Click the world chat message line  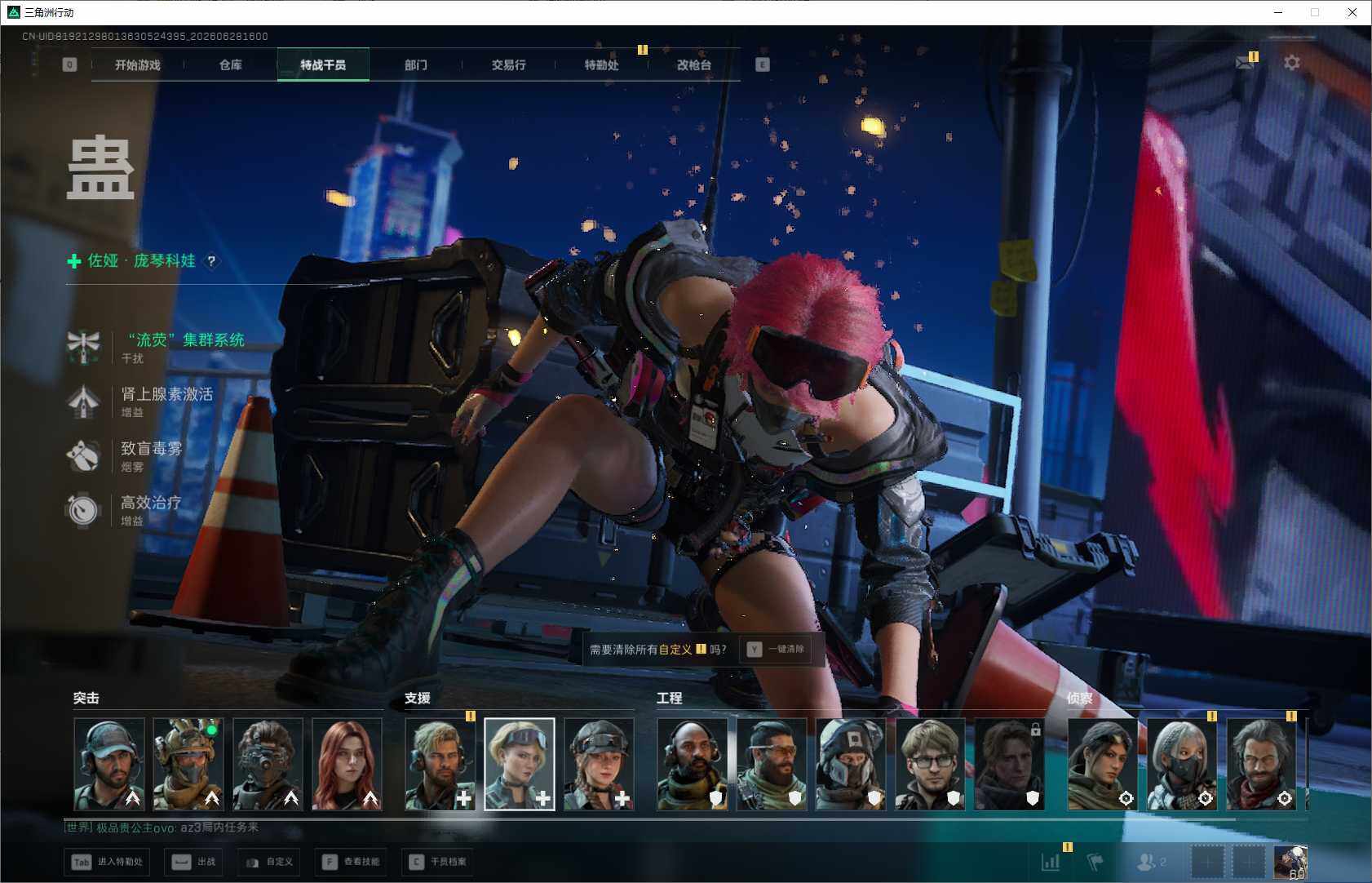point(162,828)
